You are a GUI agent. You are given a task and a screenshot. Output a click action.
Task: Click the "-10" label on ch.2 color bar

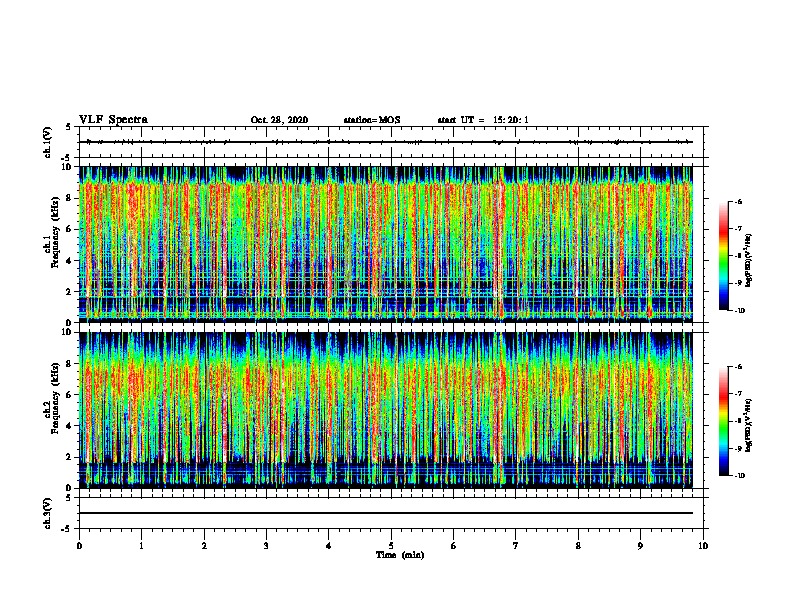pos(739,476)
